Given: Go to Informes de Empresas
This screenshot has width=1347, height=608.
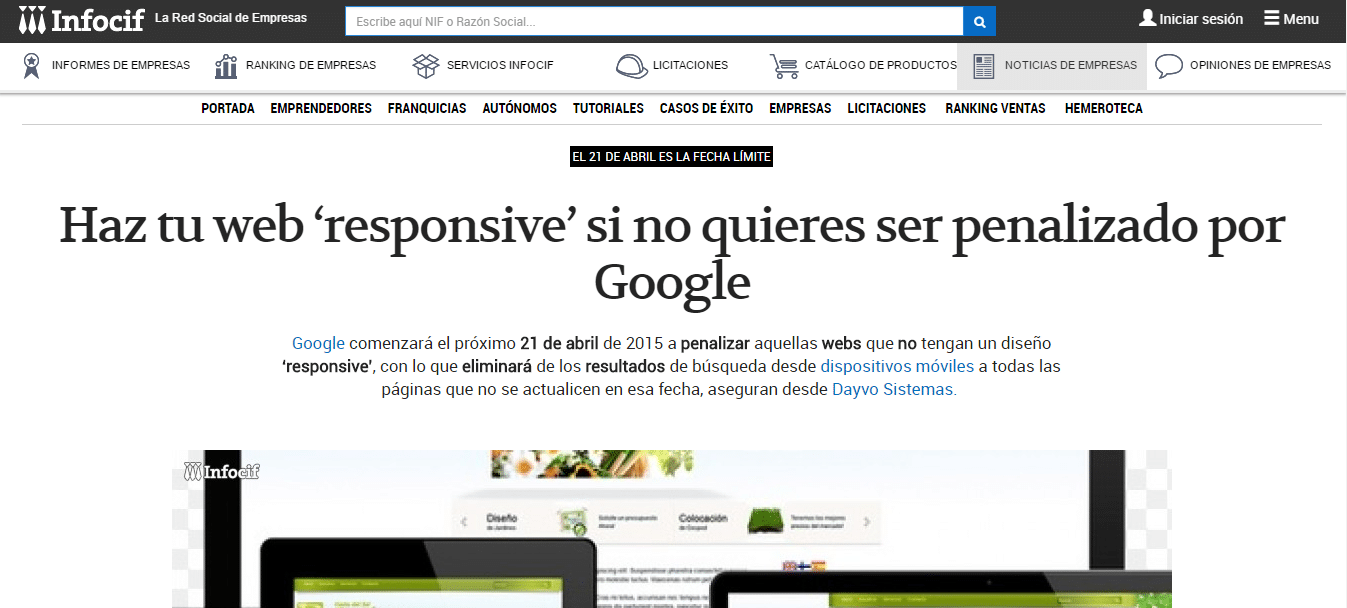Looking at the screenshot, I should (121, 65).
